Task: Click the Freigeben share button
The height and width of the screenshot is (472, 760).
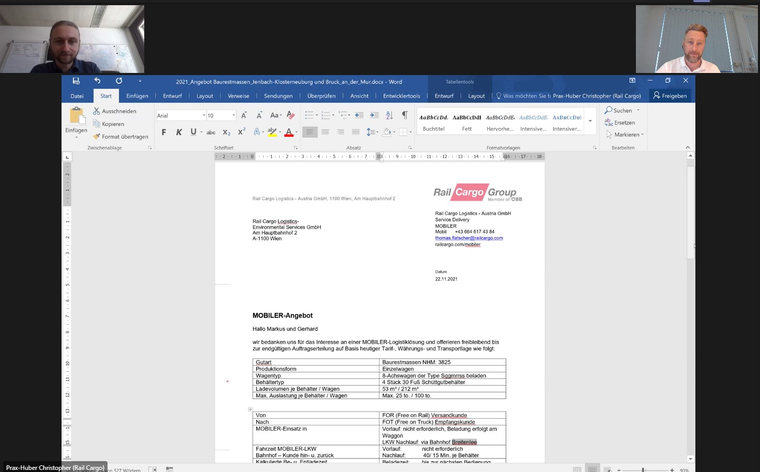Action: [670, 95]
